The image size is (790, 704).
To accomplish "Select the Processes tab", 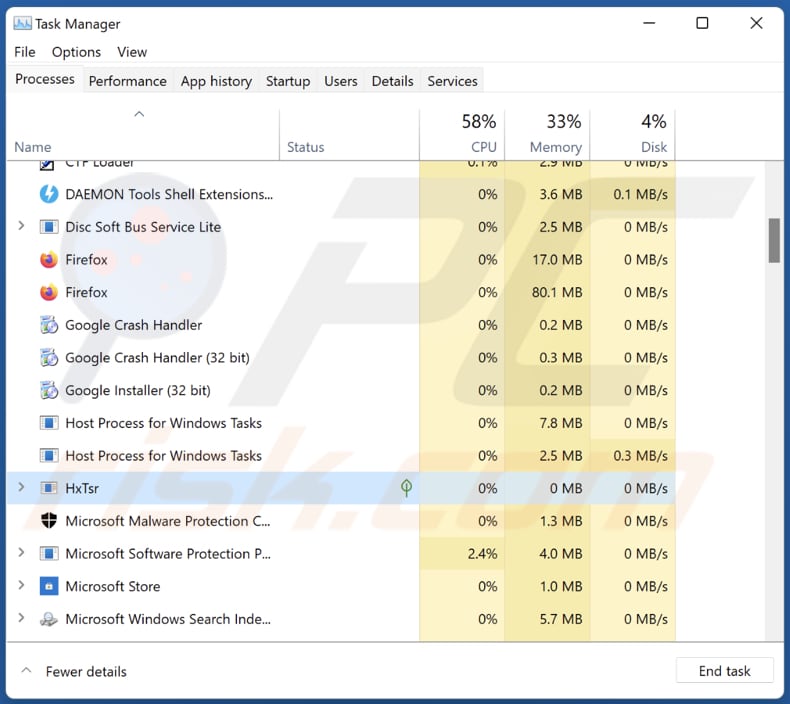I will point(45,79).
